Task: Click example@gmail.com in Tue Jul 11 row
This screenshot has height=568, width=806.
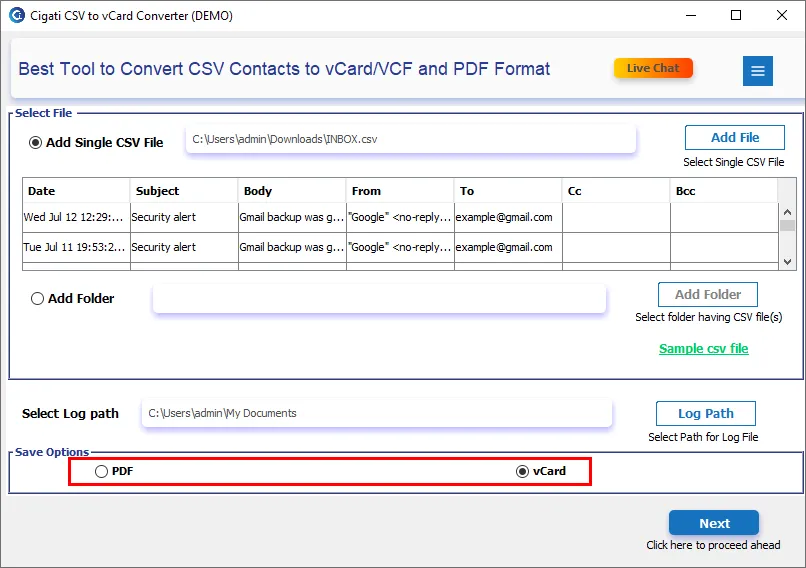Action: (x=508, y=247)
